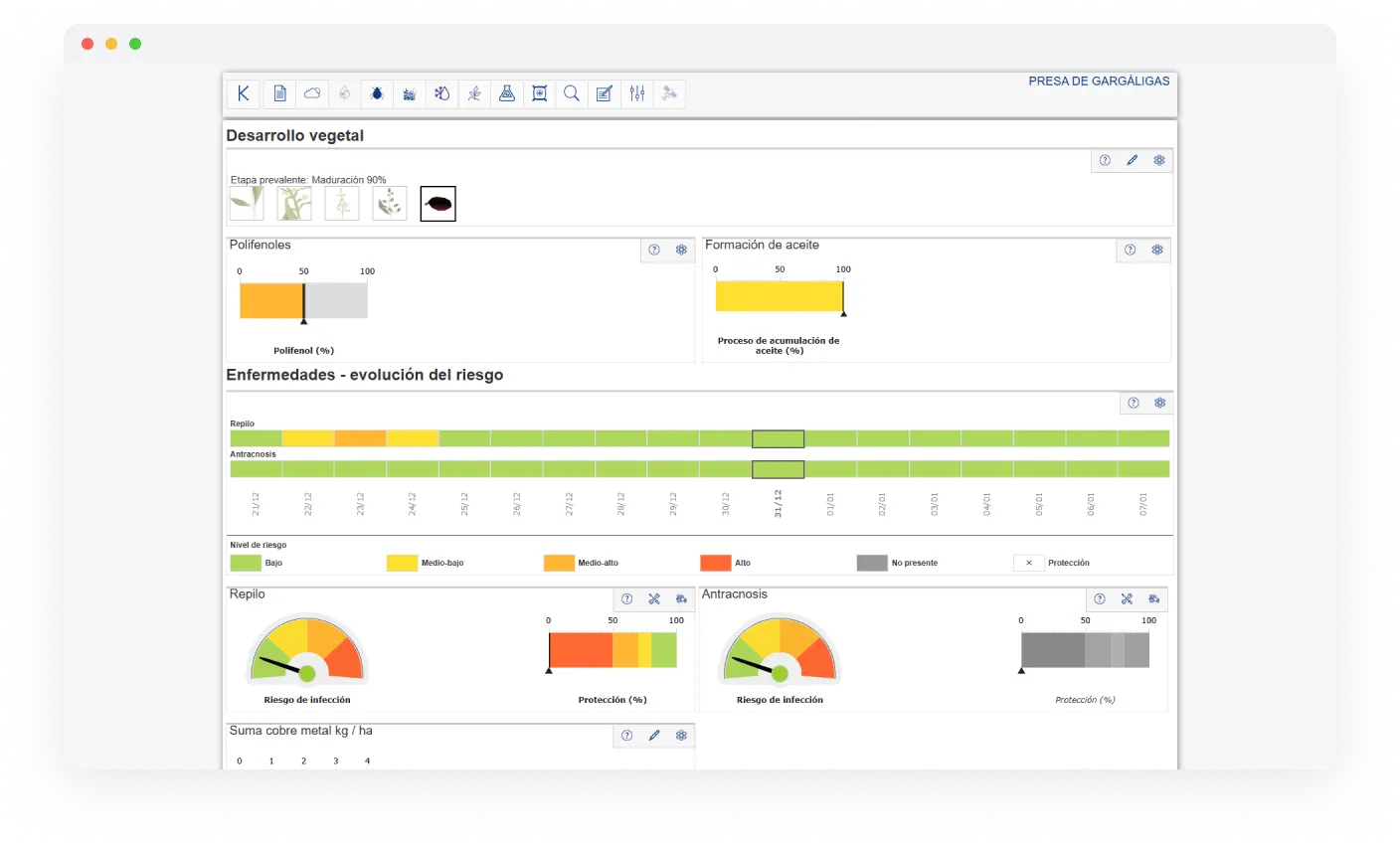The image size is (1400, 843).
Task: Click tractor icon in Antracnosis panel
Action: pos(1153,598)
